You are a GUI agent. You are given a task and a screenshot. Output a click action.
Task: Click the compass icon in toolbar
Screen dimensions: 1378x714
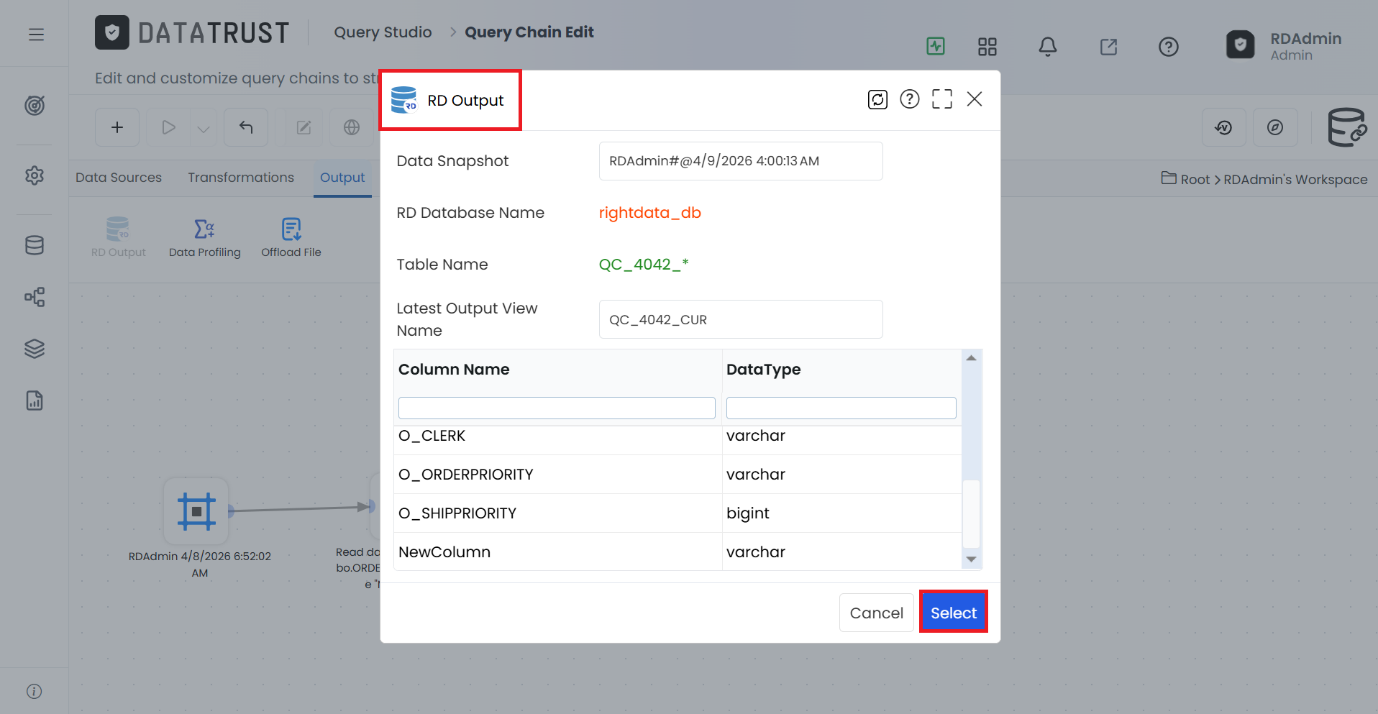tap(1275, 127)
